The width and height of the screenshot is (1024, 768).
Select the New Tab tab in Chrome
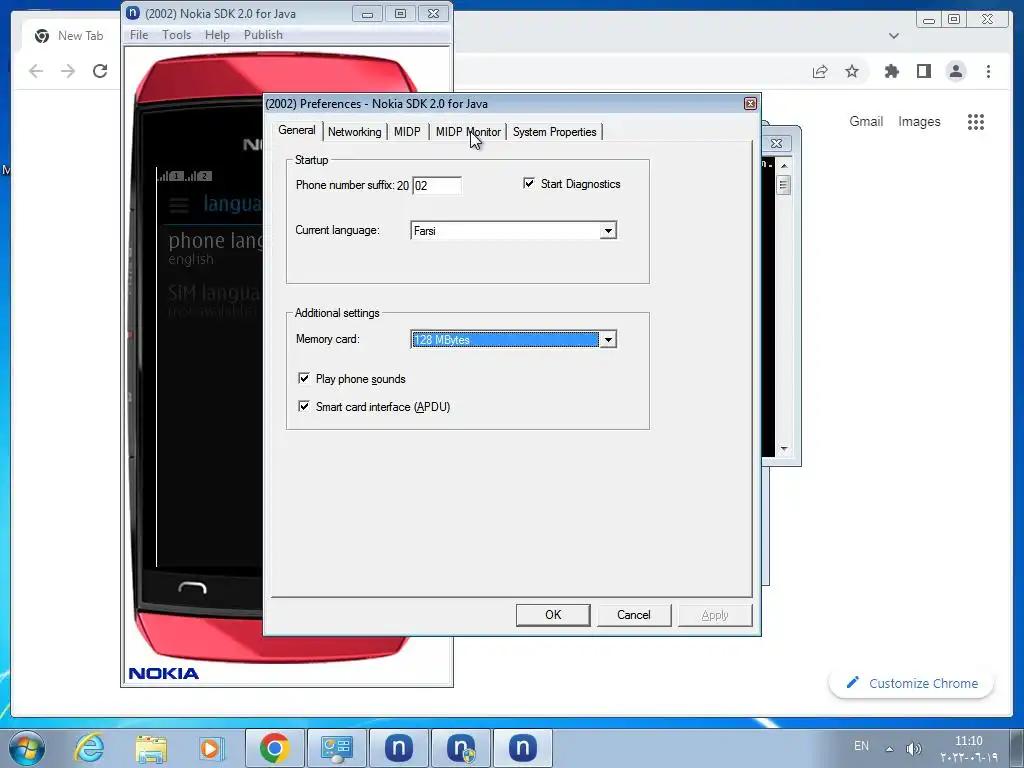[x=69, y=36]
